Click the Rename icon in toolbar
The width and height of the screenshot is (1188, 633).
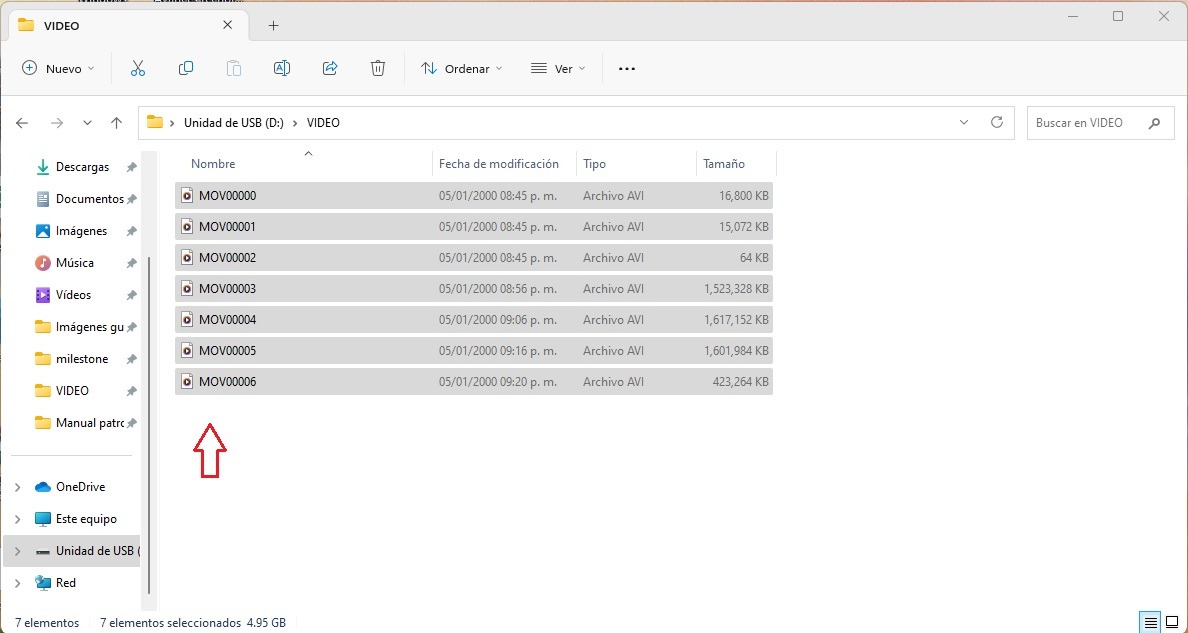(281, 68)
